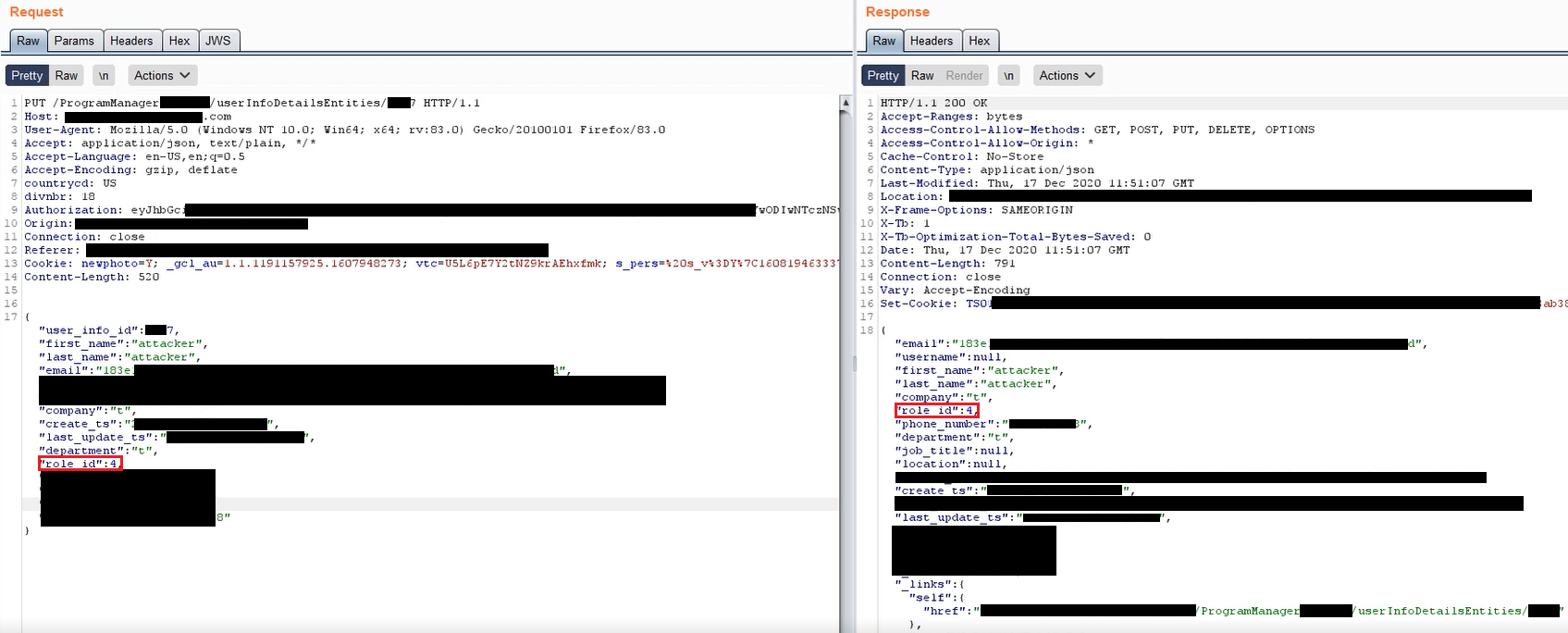
Task: Open the Request Headers tab
Action: pos(131,41)
